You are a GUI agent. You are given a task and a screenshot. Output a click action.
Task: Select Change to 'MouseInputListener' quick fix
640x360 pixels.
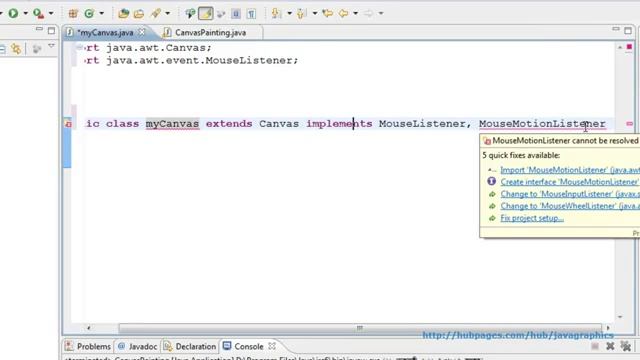[570, 194]
